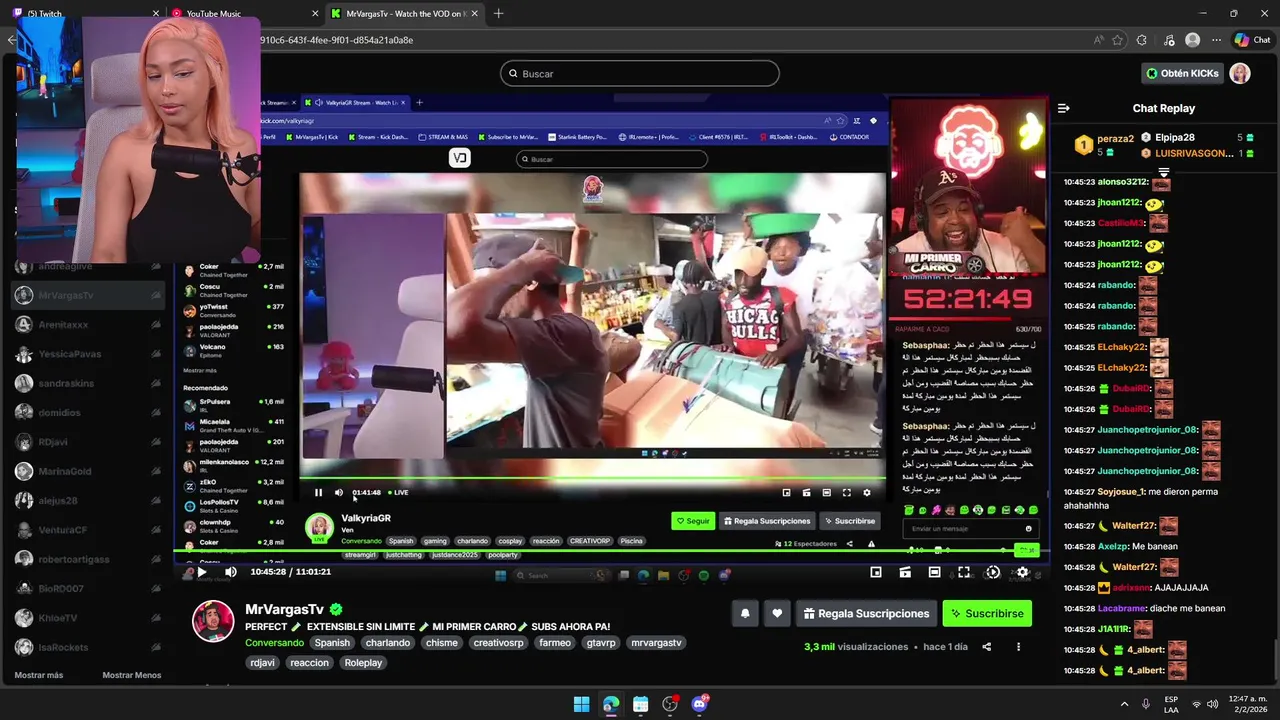Switch to the Twitch browser tab

[85, 13]
